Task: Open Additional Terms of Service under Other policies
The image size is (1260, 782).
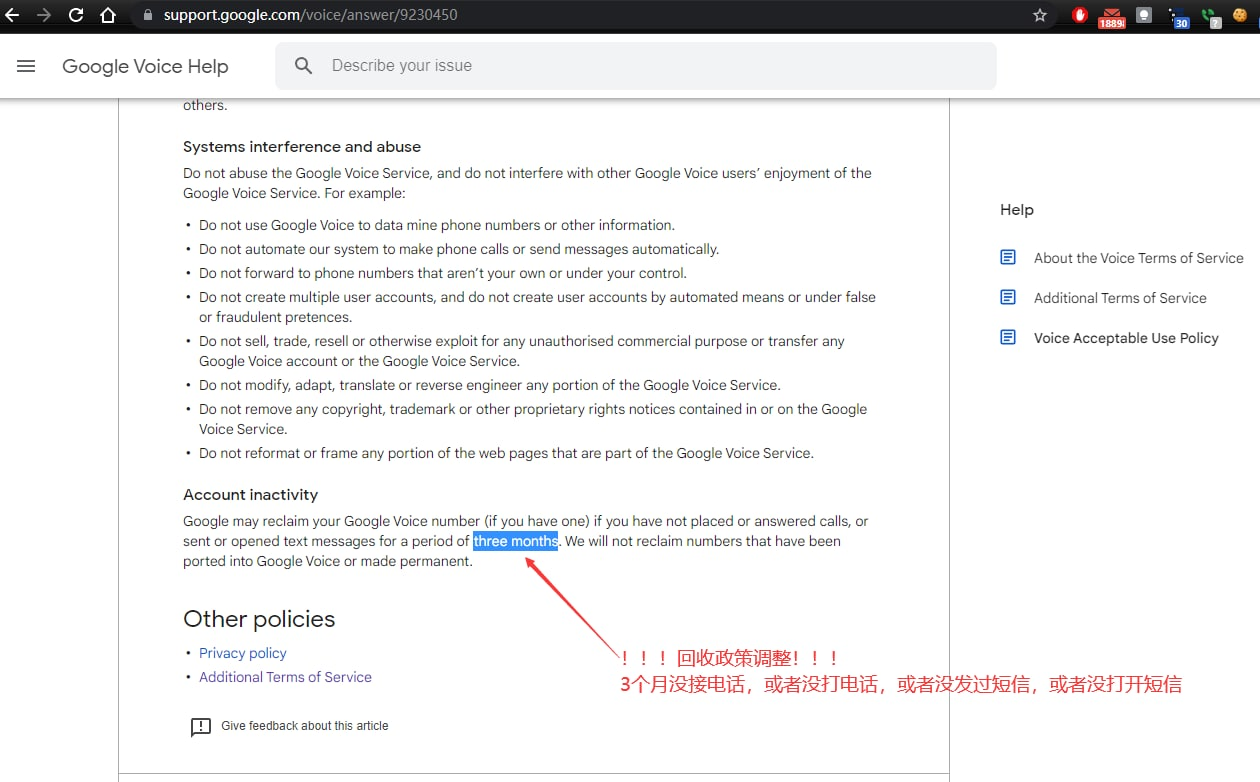Action: tap(285, 677)
